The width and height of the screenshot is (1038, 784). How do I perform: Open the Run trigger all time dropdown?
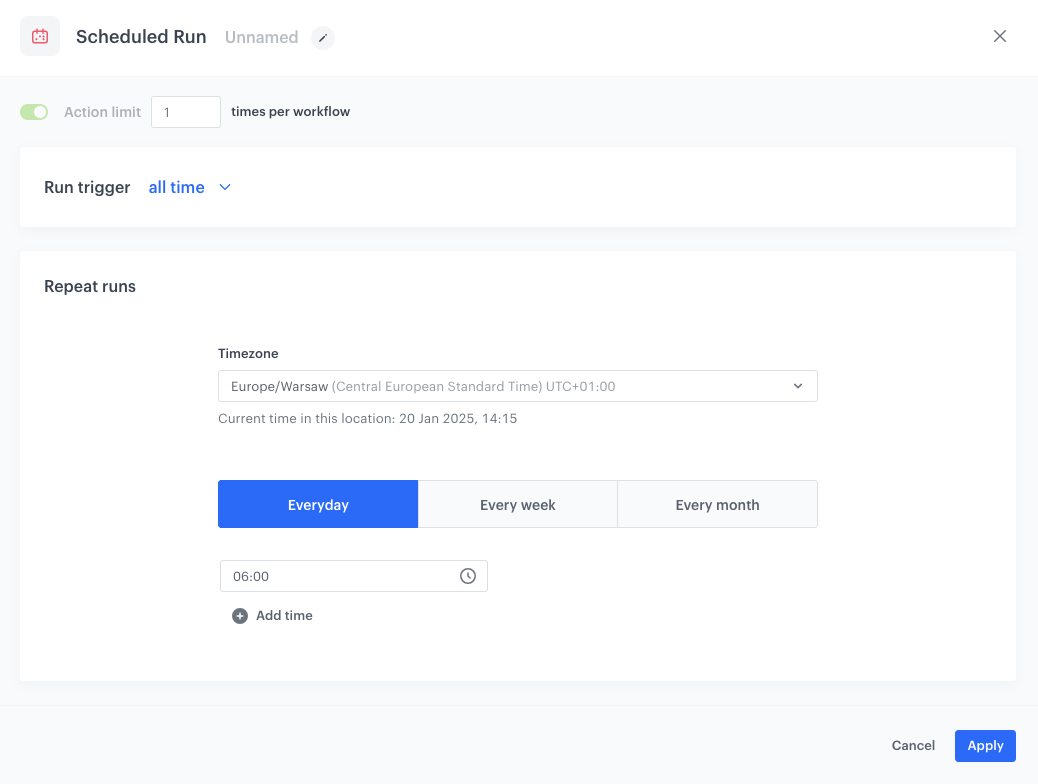(177, 187)
